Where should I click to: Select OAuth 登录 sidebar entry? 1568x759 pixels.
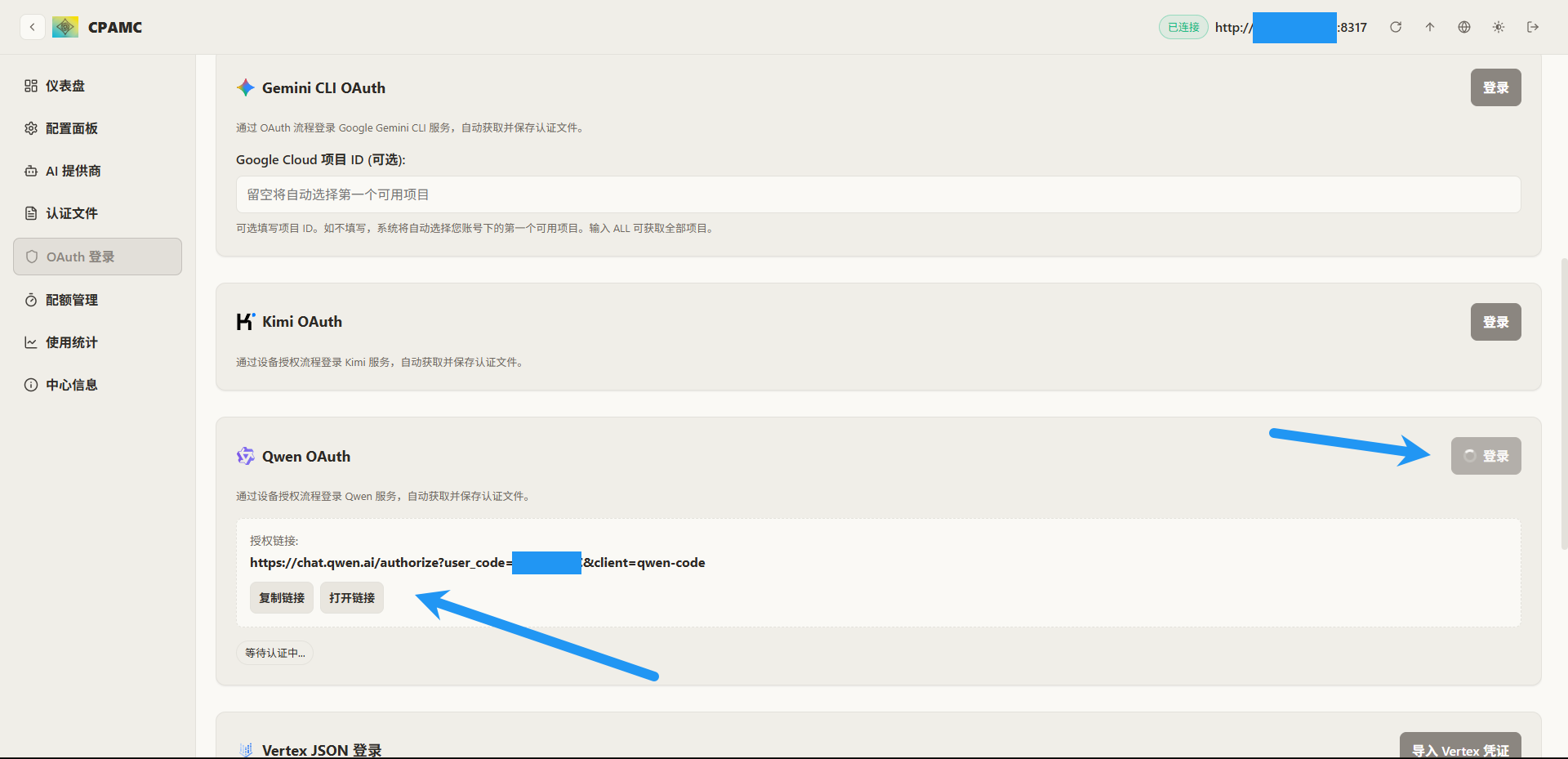80,257
